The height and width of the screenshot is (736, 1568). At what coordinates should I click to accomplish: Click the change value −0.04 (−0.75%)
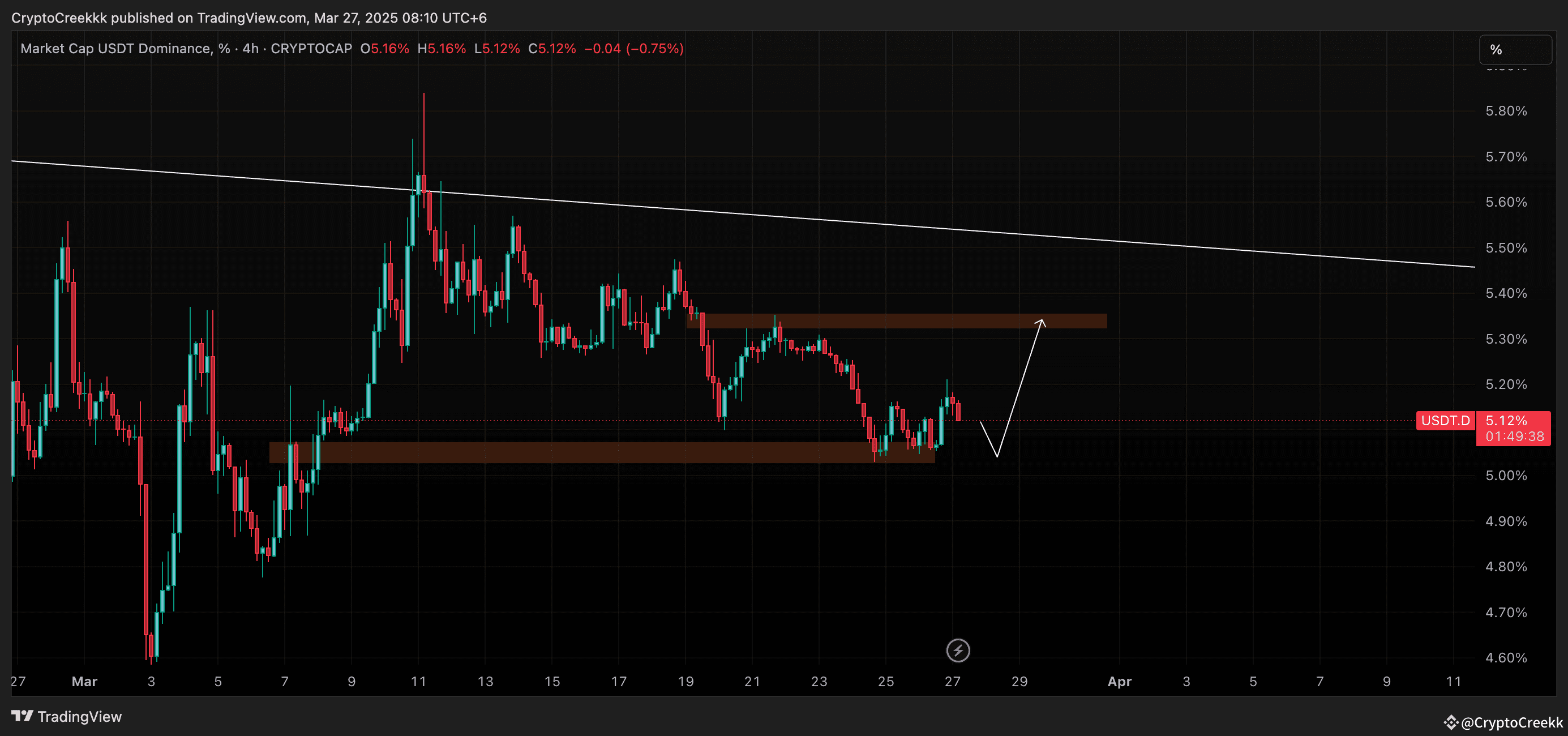click(633, 49)
